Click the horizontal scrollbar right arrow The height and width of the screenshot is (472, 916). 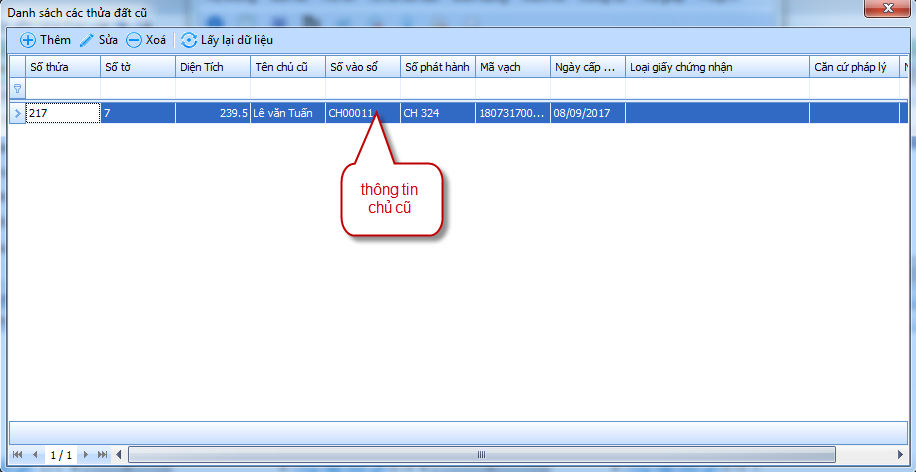pos(904,455)
